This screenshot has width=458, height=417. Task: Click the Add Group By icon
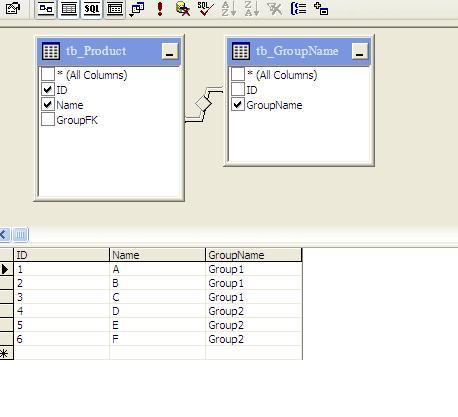(x=298, y=9)
